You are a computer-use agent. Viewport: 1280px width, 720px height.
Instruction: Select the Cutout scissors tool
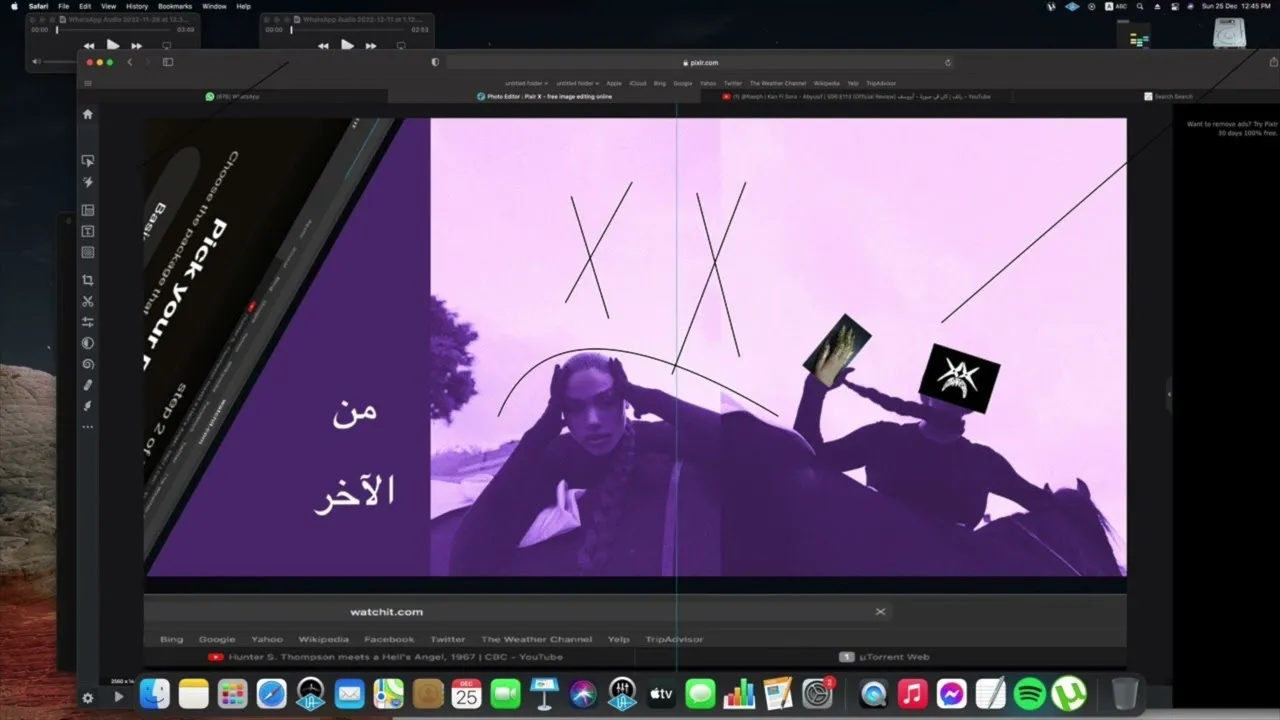tap(88, 301)
